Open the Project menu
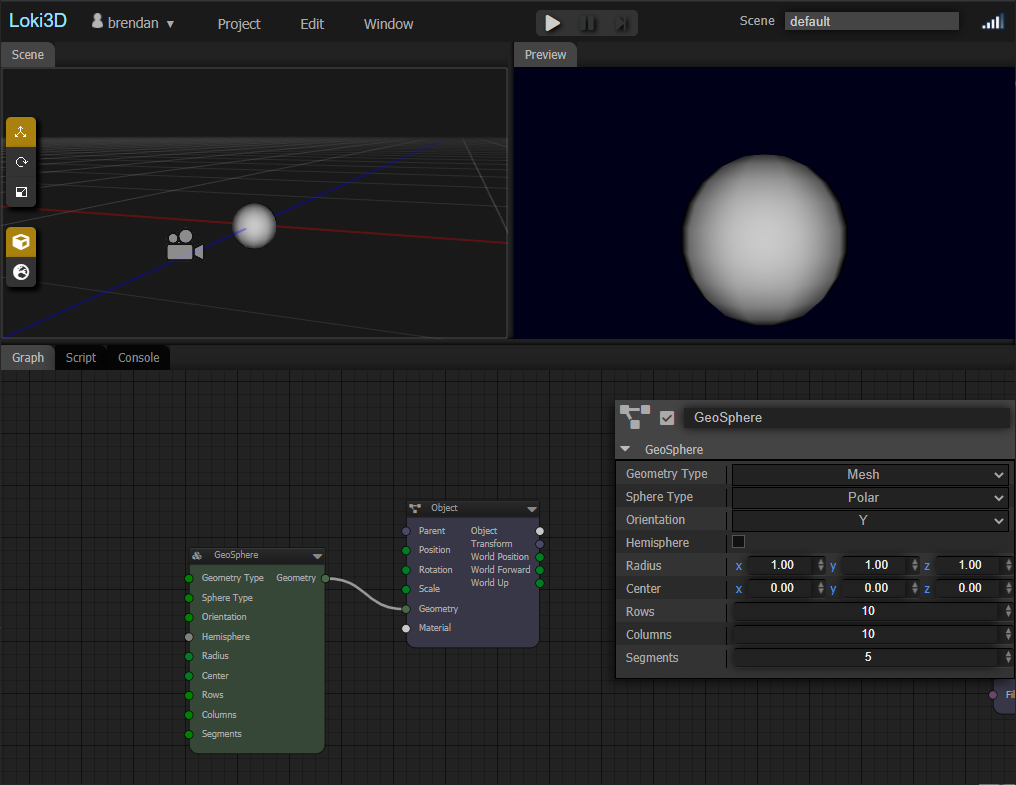This screenshot has width=1016, height=785. coord(238,23)
